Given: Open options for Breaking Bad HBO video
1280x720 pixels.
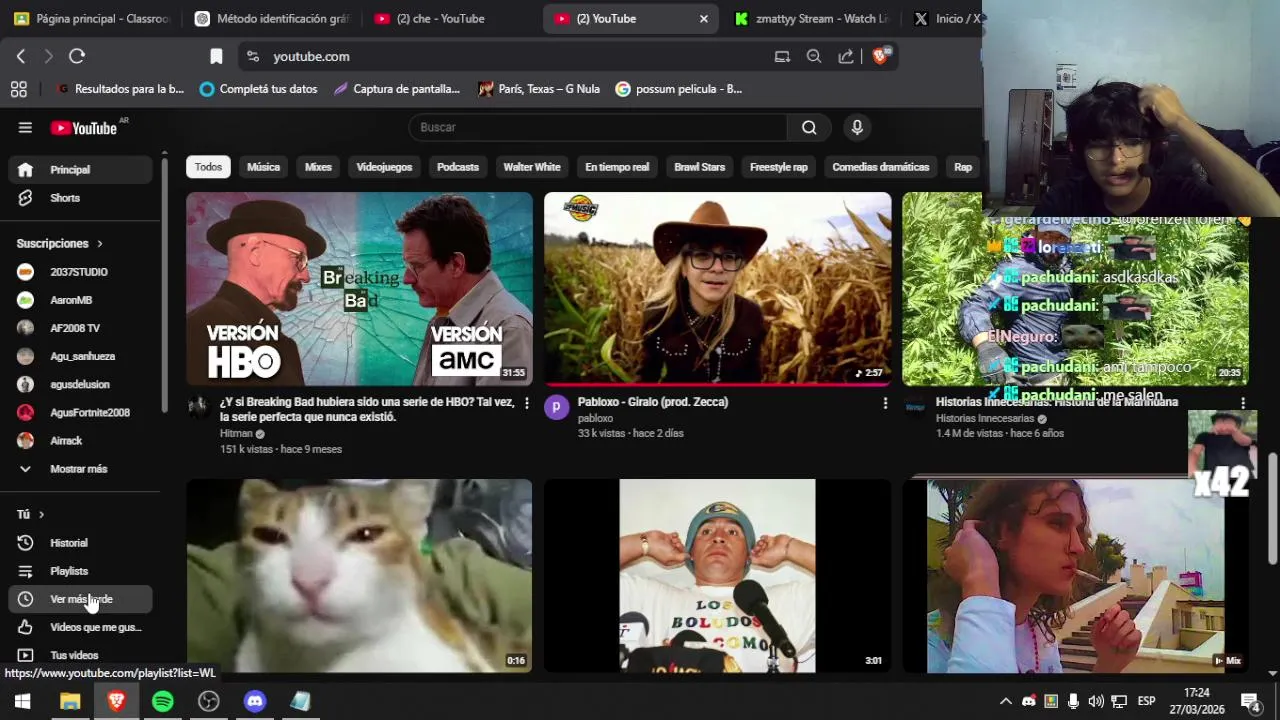Looking at the screenshot, I should click(x=527, y=403).
